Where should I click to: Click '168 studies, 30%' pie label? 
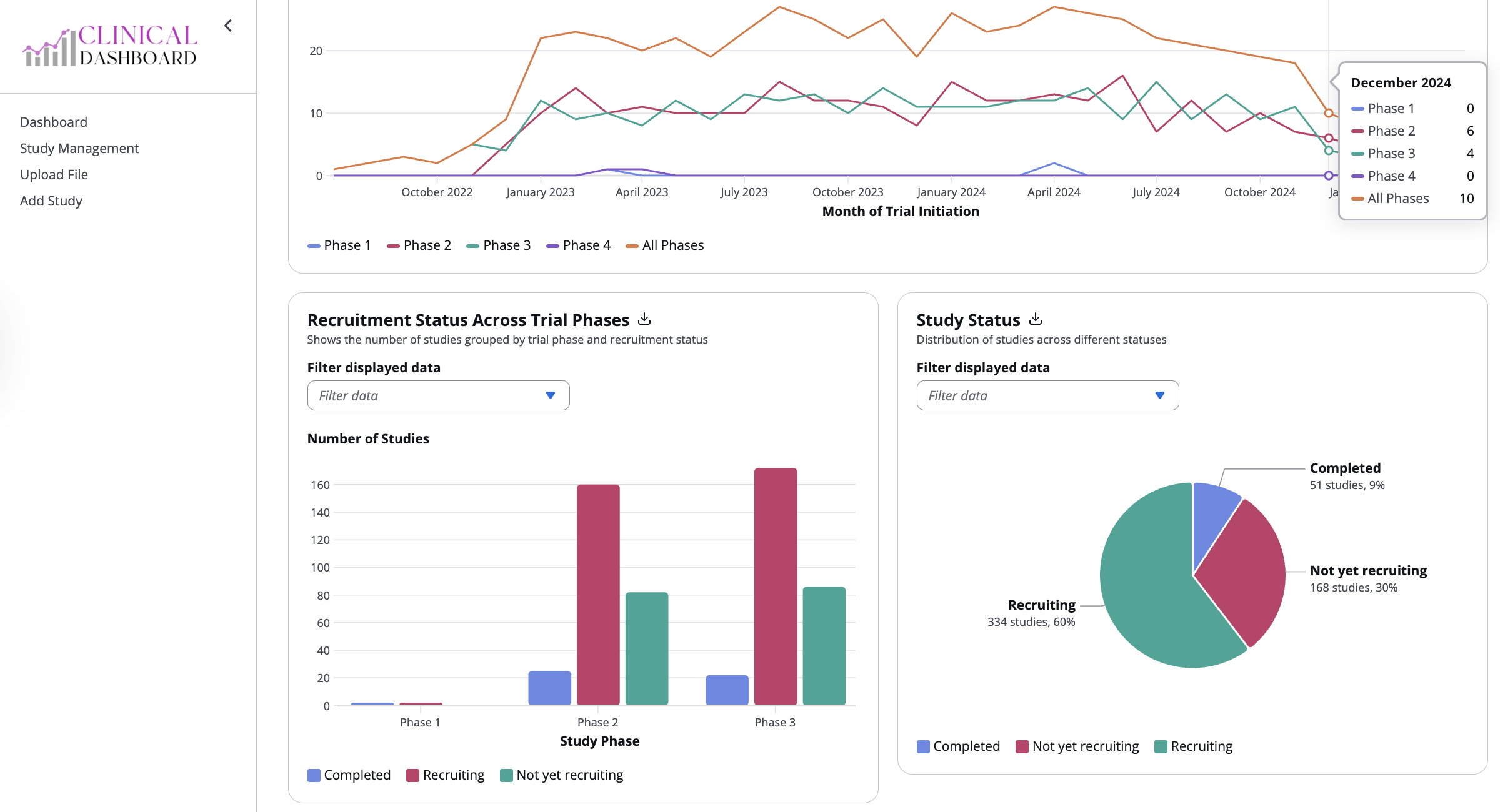[x=1354, y=588]
